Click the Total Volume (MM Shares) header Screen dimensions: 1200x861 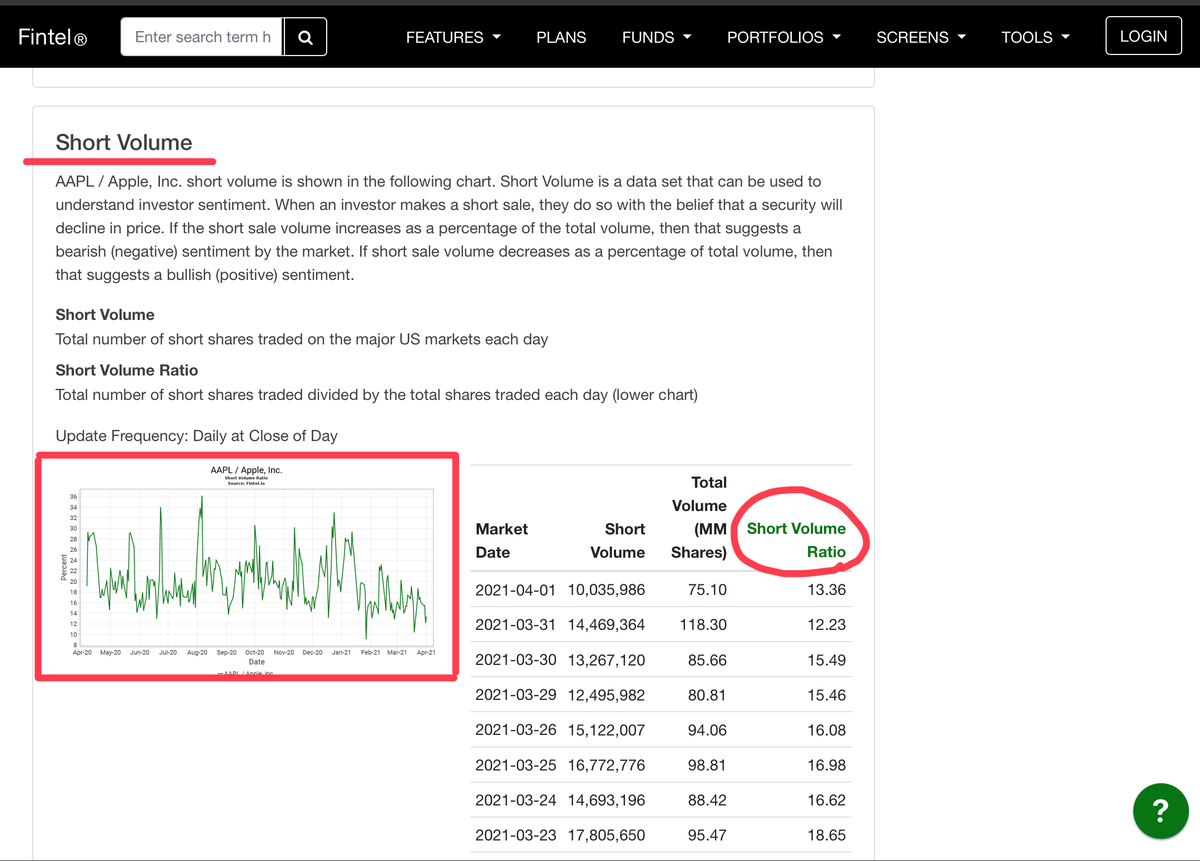pos(699,517)
